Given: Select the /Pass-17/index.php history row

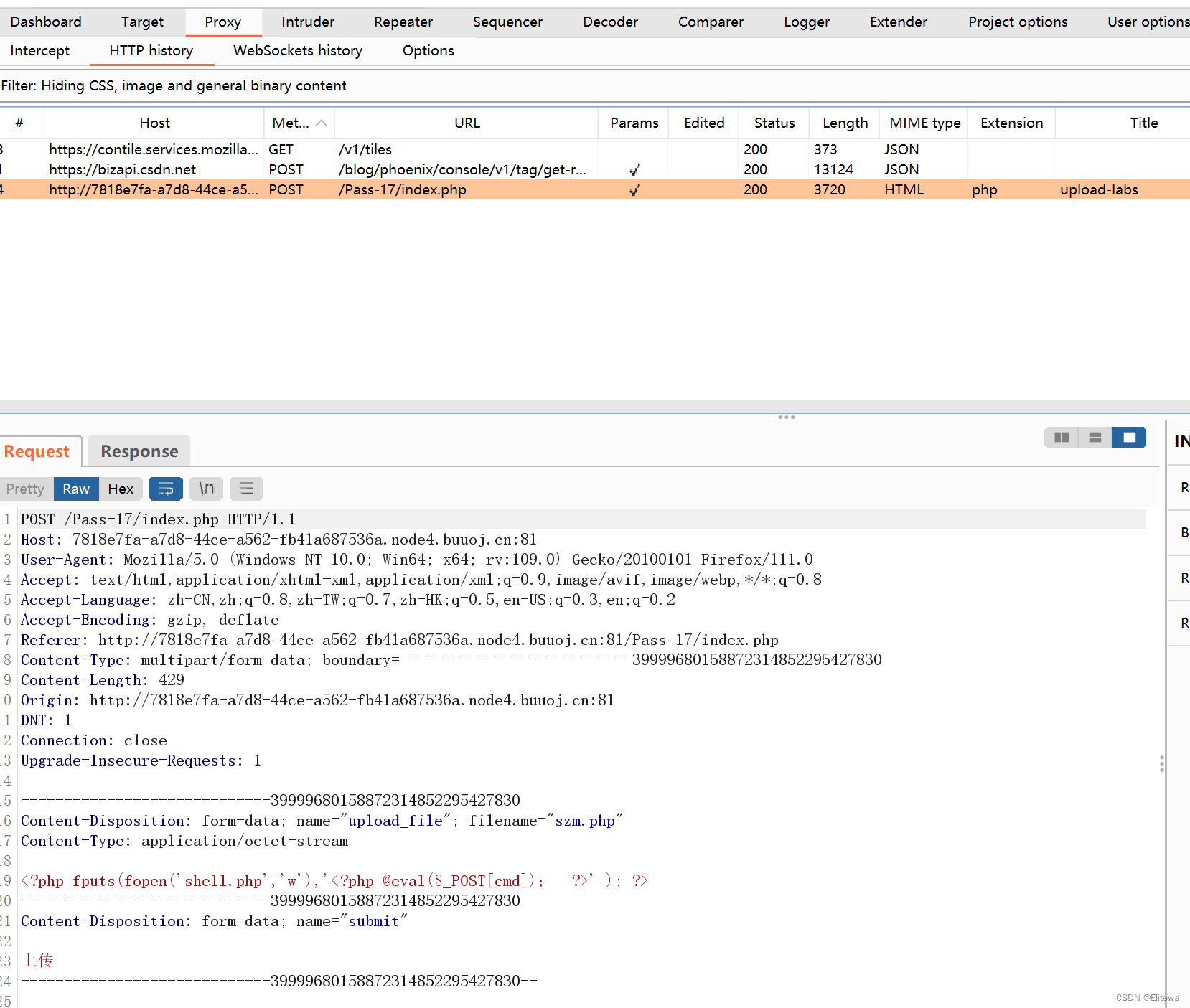Looking at the screenshot, I should point(595,189).
